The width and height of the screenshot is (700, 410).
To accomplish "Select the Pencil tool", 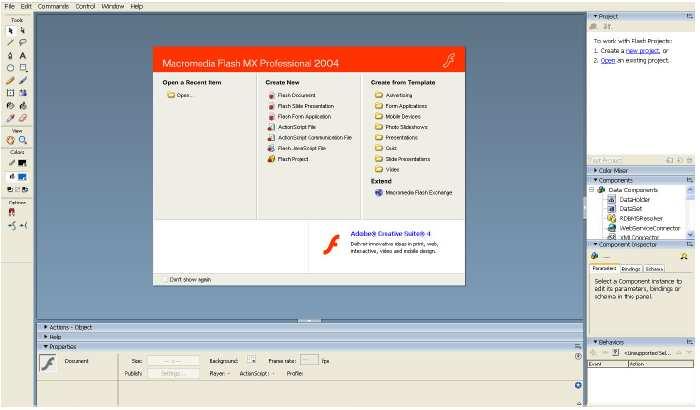I will pyautogui.click(x=11, y=80).
